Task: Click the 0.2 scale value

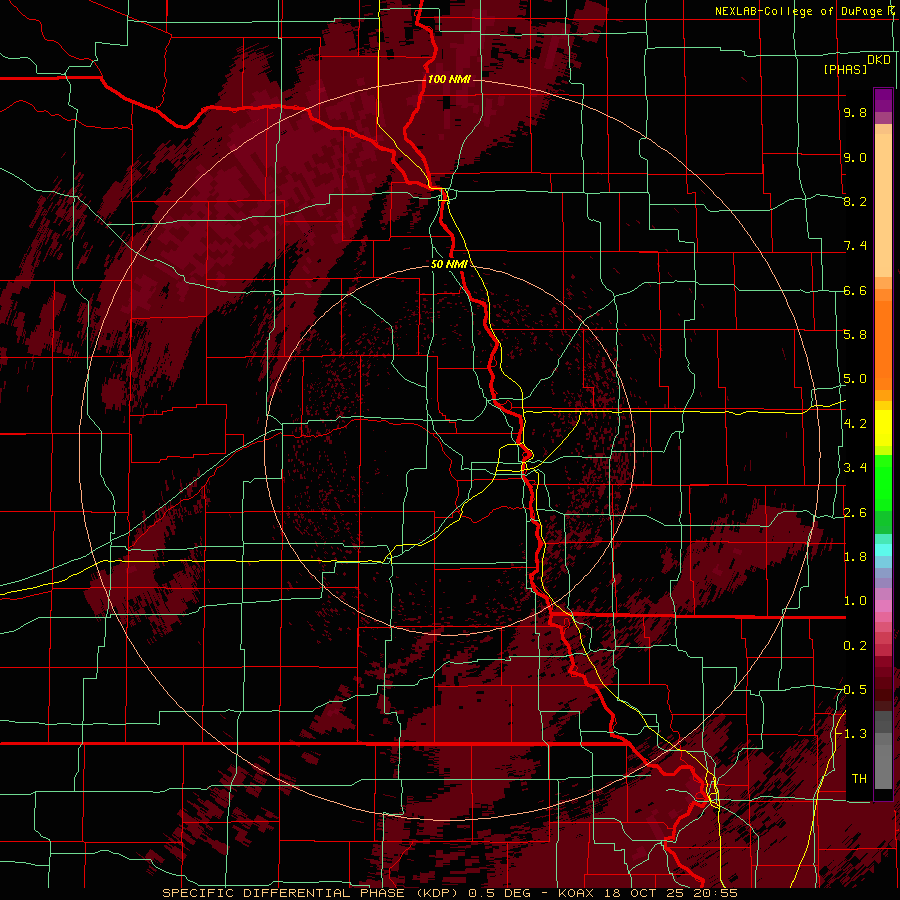Action: [855, 646]
